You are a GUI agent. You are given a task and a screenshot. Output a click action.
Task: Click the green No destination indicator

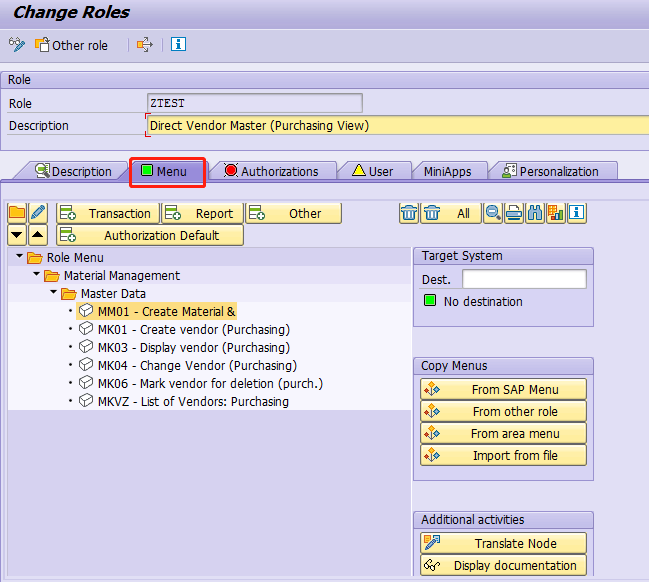(x=430, y=300)
